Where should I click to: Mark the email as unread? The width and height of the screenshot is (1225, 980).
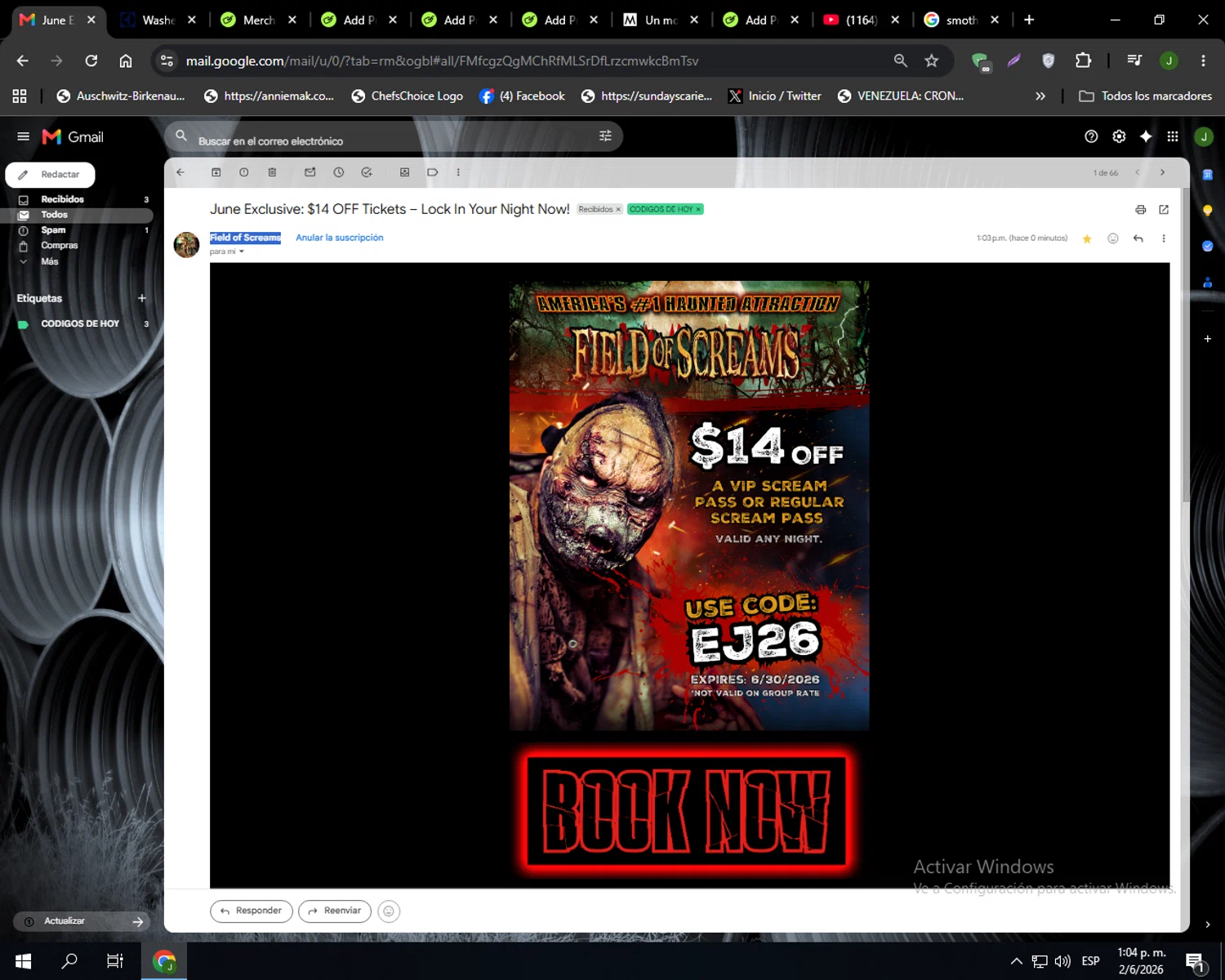[310, 172]
